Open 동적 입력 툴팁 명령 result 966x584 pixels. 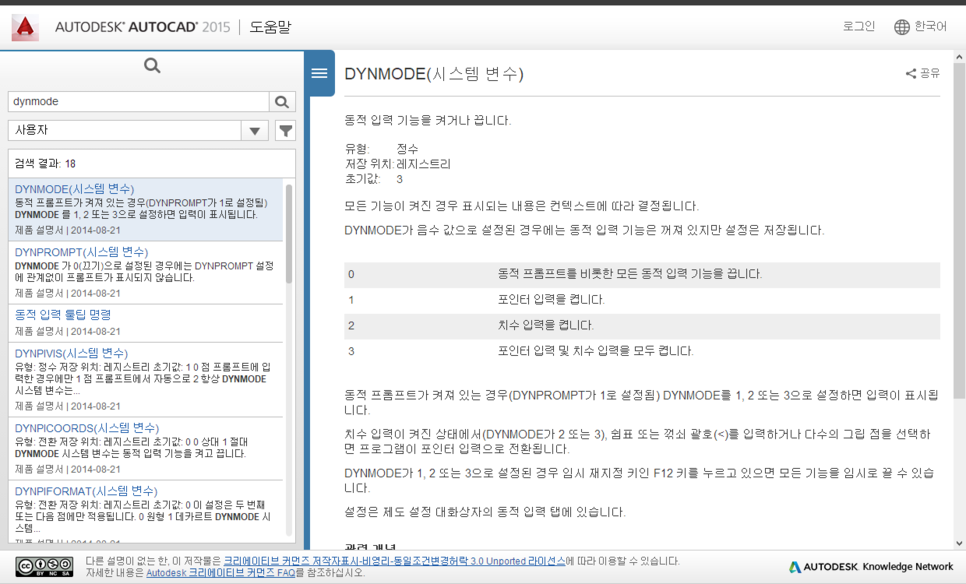pyautogui.click(x=63, y=315)
